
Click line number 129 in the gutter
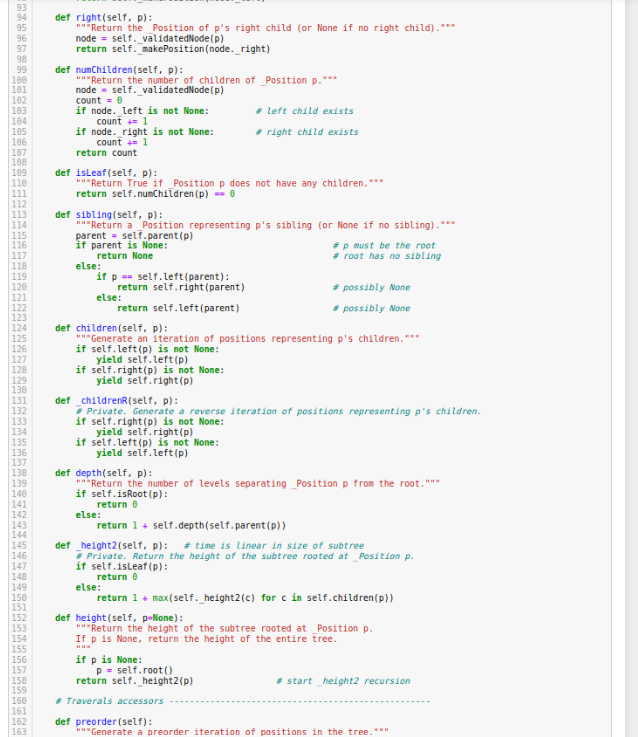tap(19, 380)
